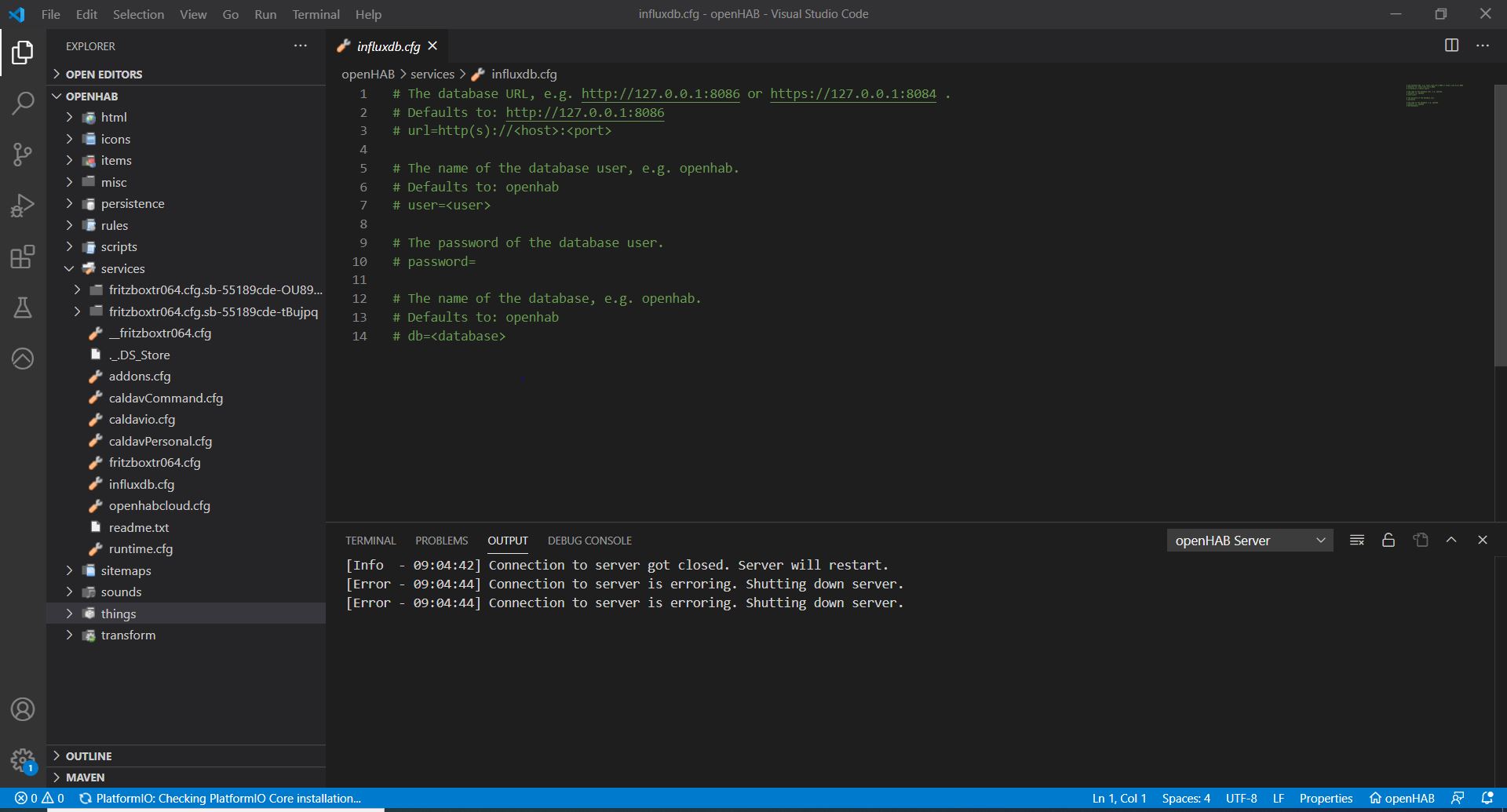Viewport: 1507px width, 812px height.
Task: Open the Explorer view in activity bar
Action: point(23,53)
